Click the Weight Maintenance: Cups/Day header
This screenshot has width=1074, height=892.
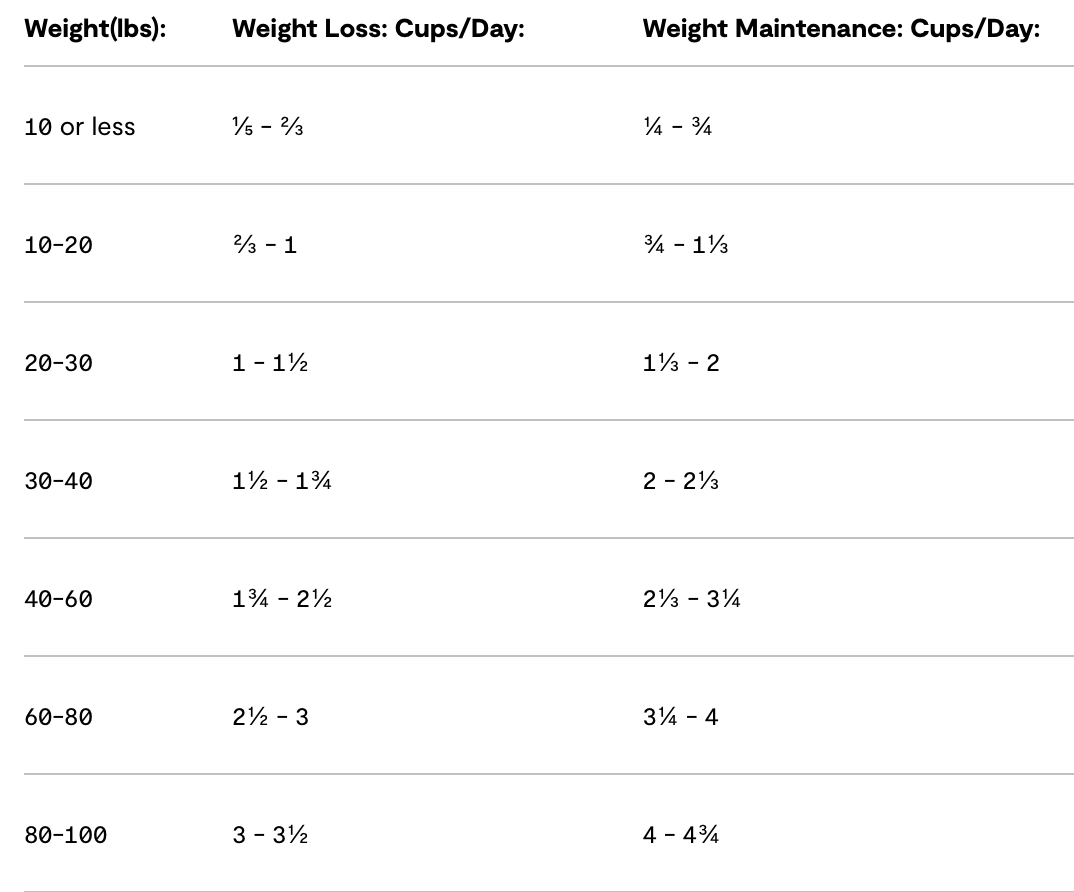pos(841,29)
